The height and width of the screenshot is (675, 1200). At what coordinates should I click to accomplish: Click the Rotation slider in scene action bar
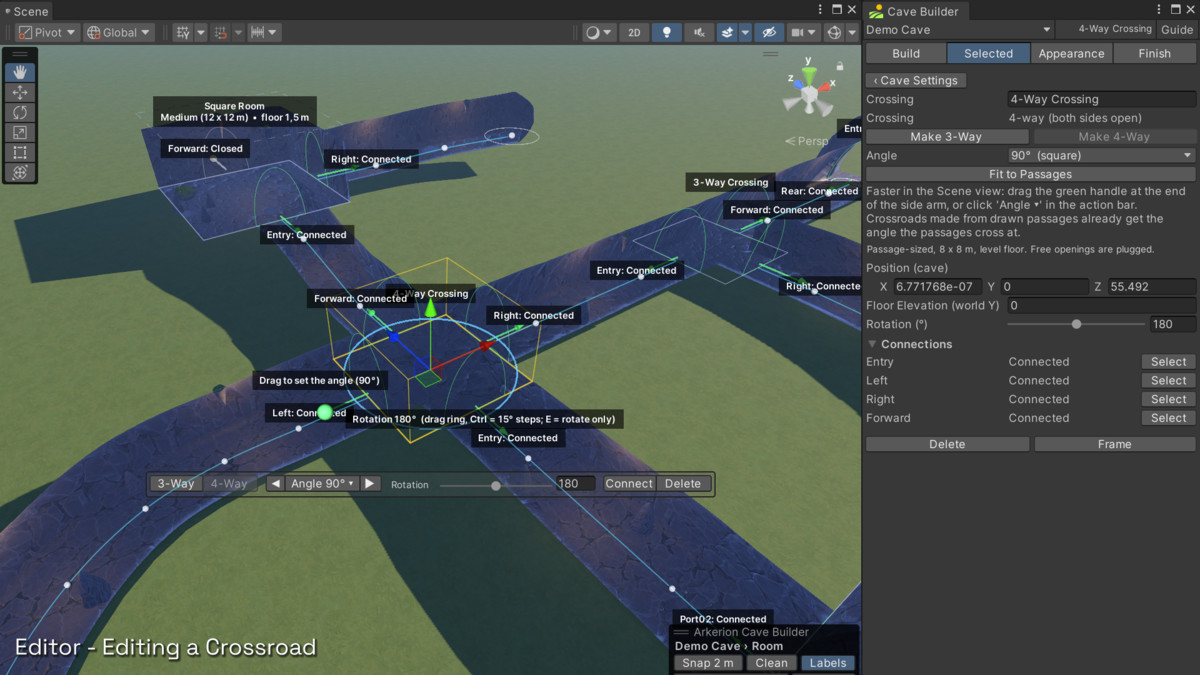tap(495, 485)
